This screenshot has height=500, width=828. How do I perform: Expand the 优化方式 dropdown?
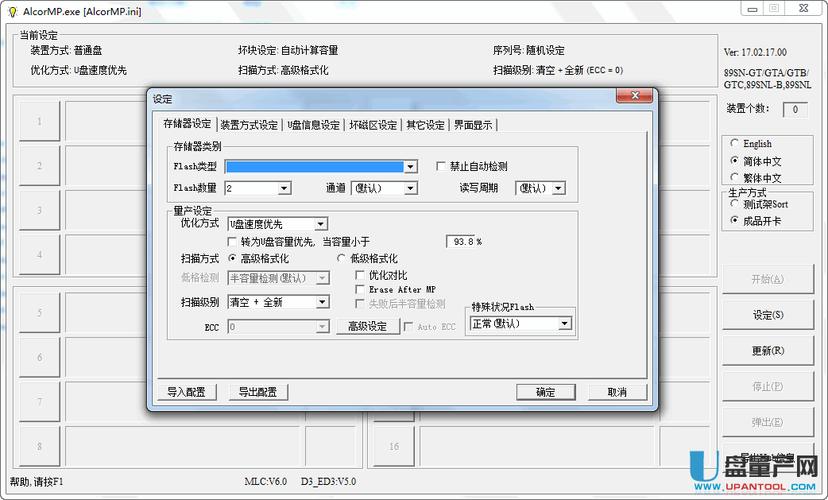321,224
